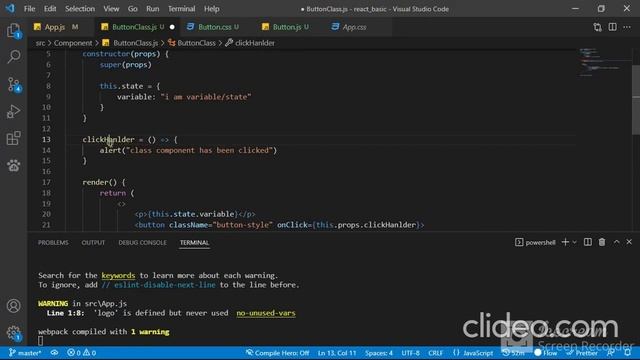Image resolution: width=640 pixels, height=360 pixels.
Task: Open the Extensions view
Action: [x=13, y=138]
